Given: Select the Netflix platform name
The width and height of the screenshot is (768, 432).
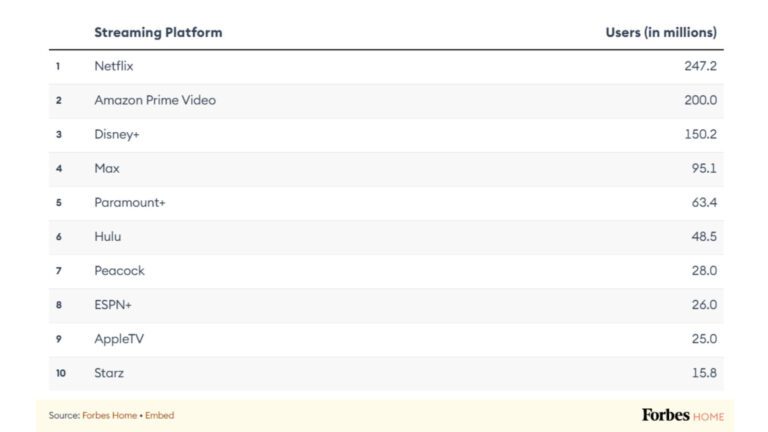Looking at the screenshot, I should coord(114,66).
